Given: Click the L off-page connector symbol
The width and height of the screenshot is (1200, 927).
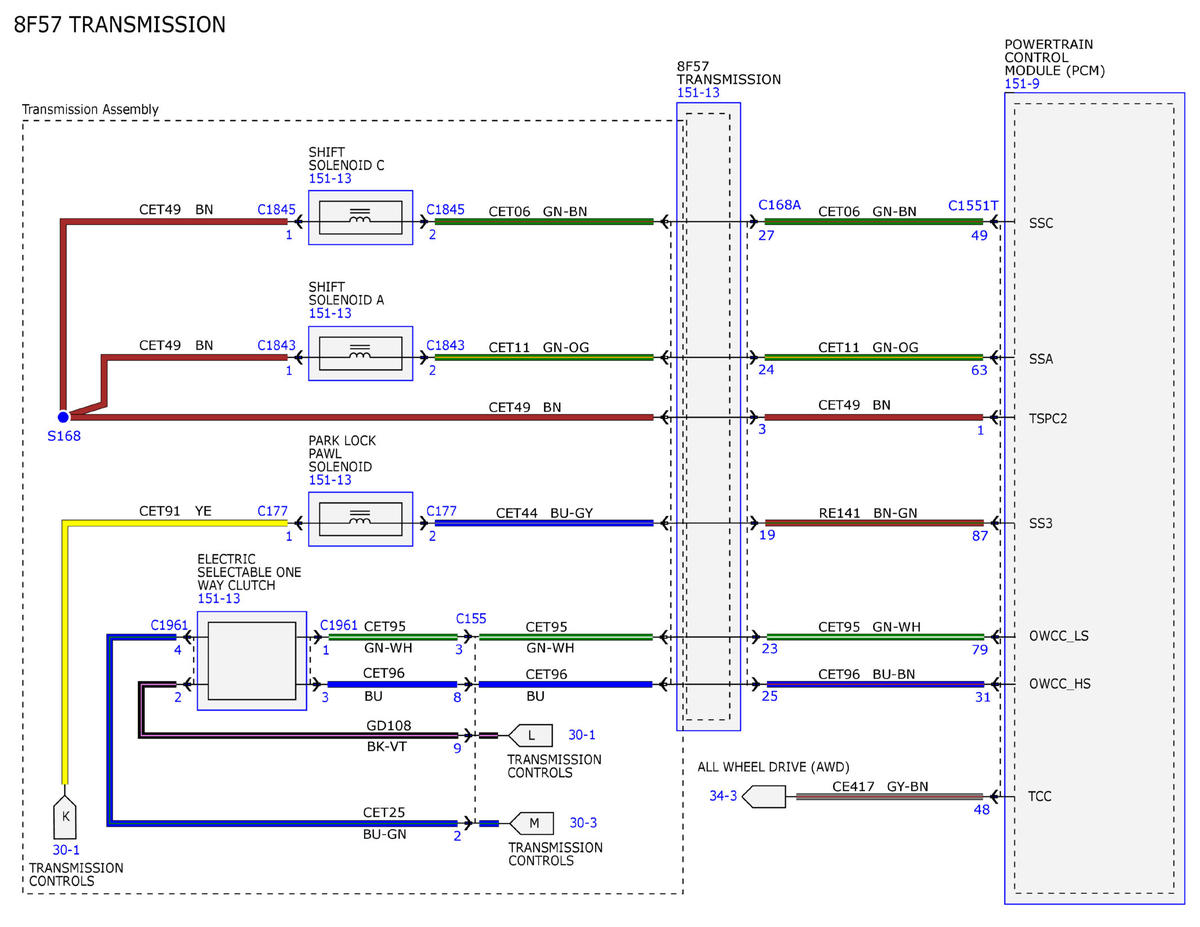Looking at the screenshot, I should (x=531, y=735).
